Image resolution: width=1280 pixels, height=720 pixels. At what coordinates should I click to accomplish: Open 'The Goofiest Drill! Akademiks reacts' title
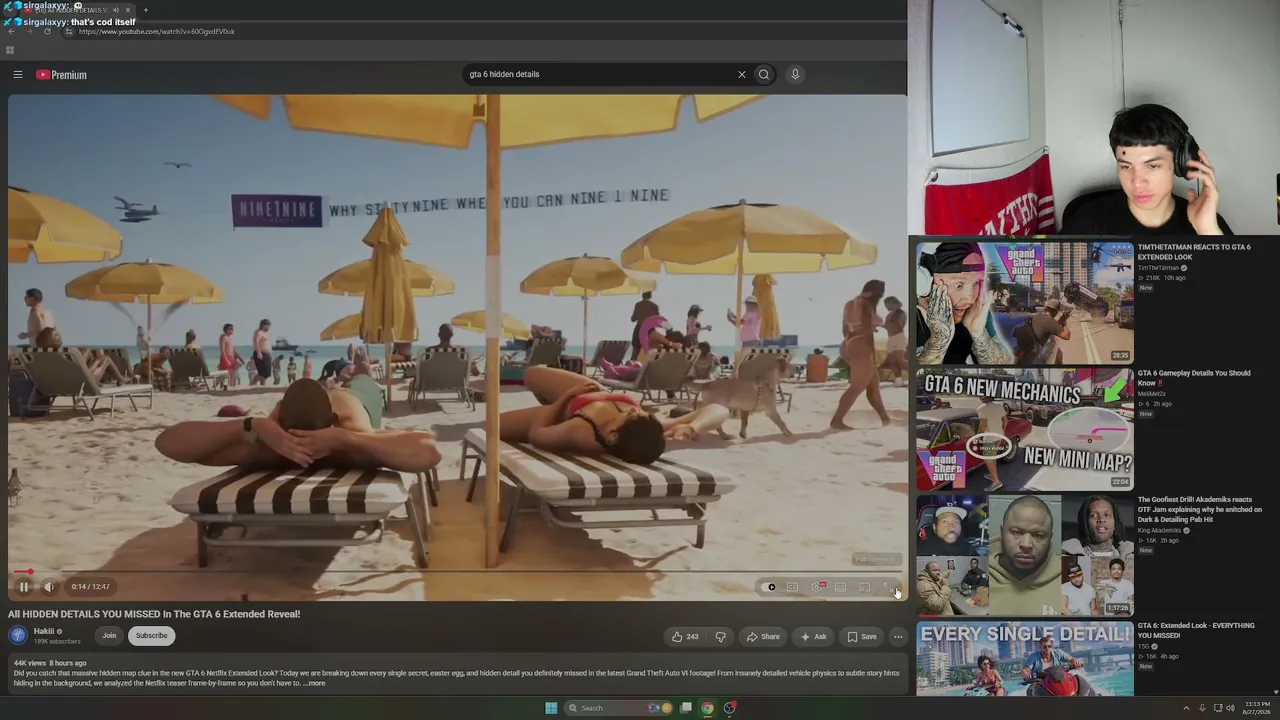(x=1200, y=509)
